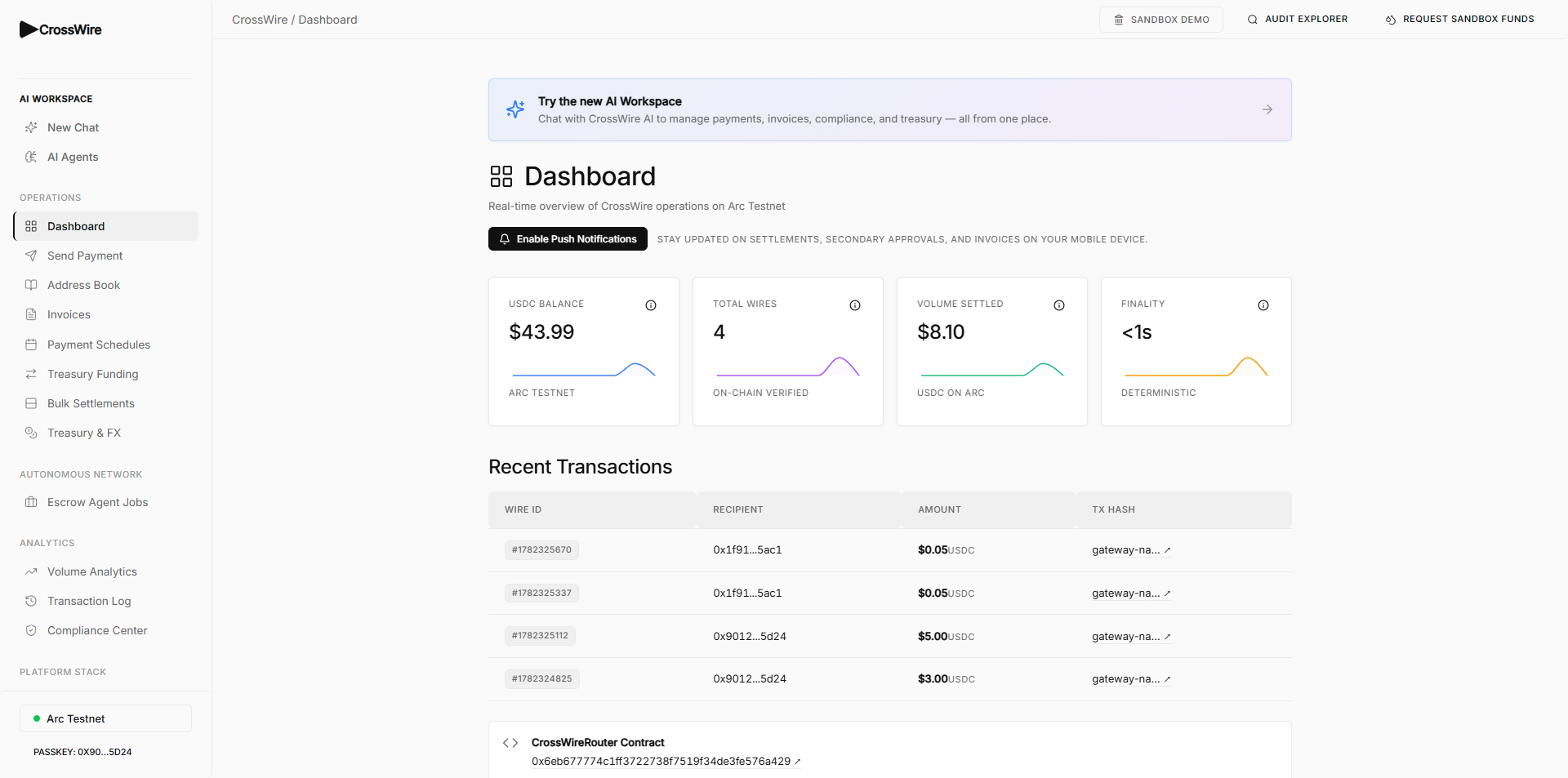Click the Treasury & FX coins icon
This screenshot has height=778, width=1568.
(x=31, y=433)
